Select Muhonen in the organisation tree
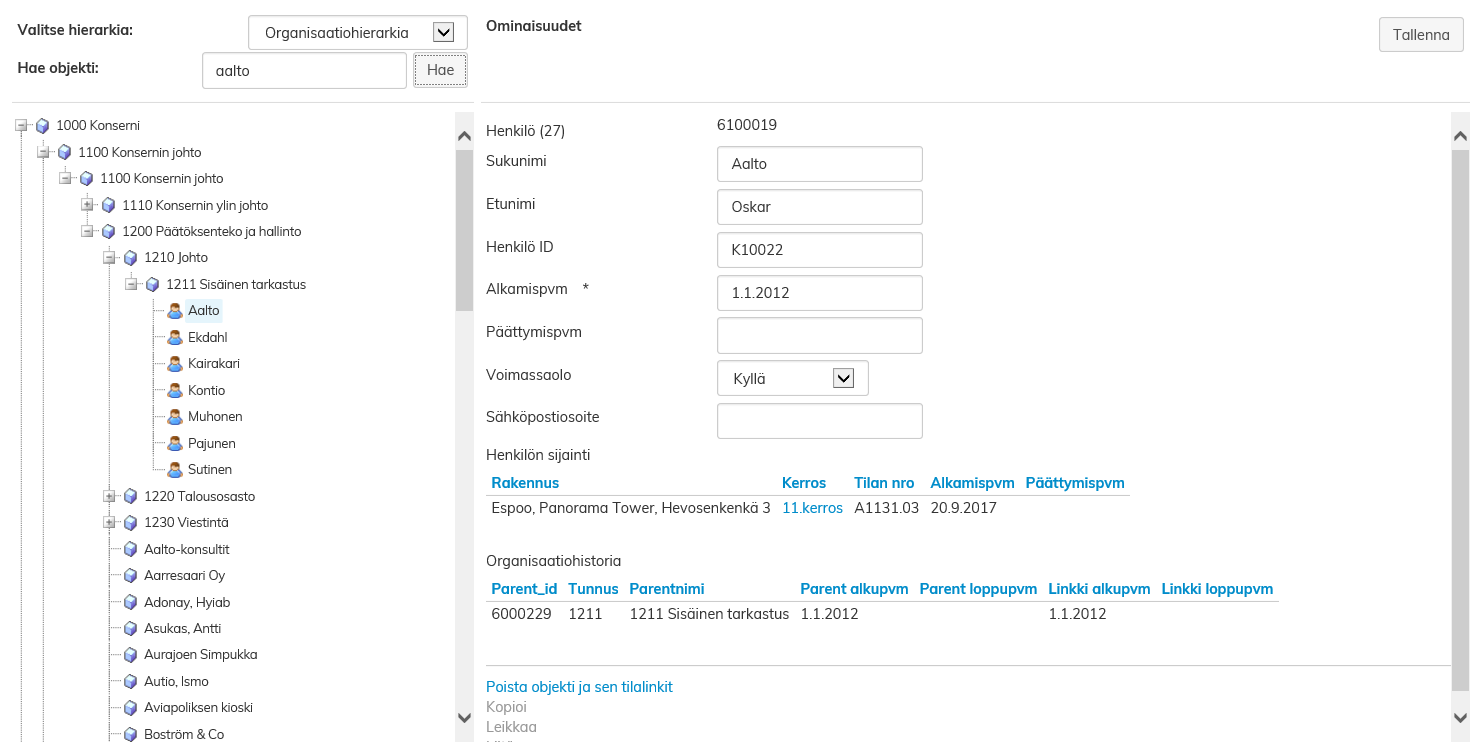Viewport: 1472px width, 744px height. [215, 417]
